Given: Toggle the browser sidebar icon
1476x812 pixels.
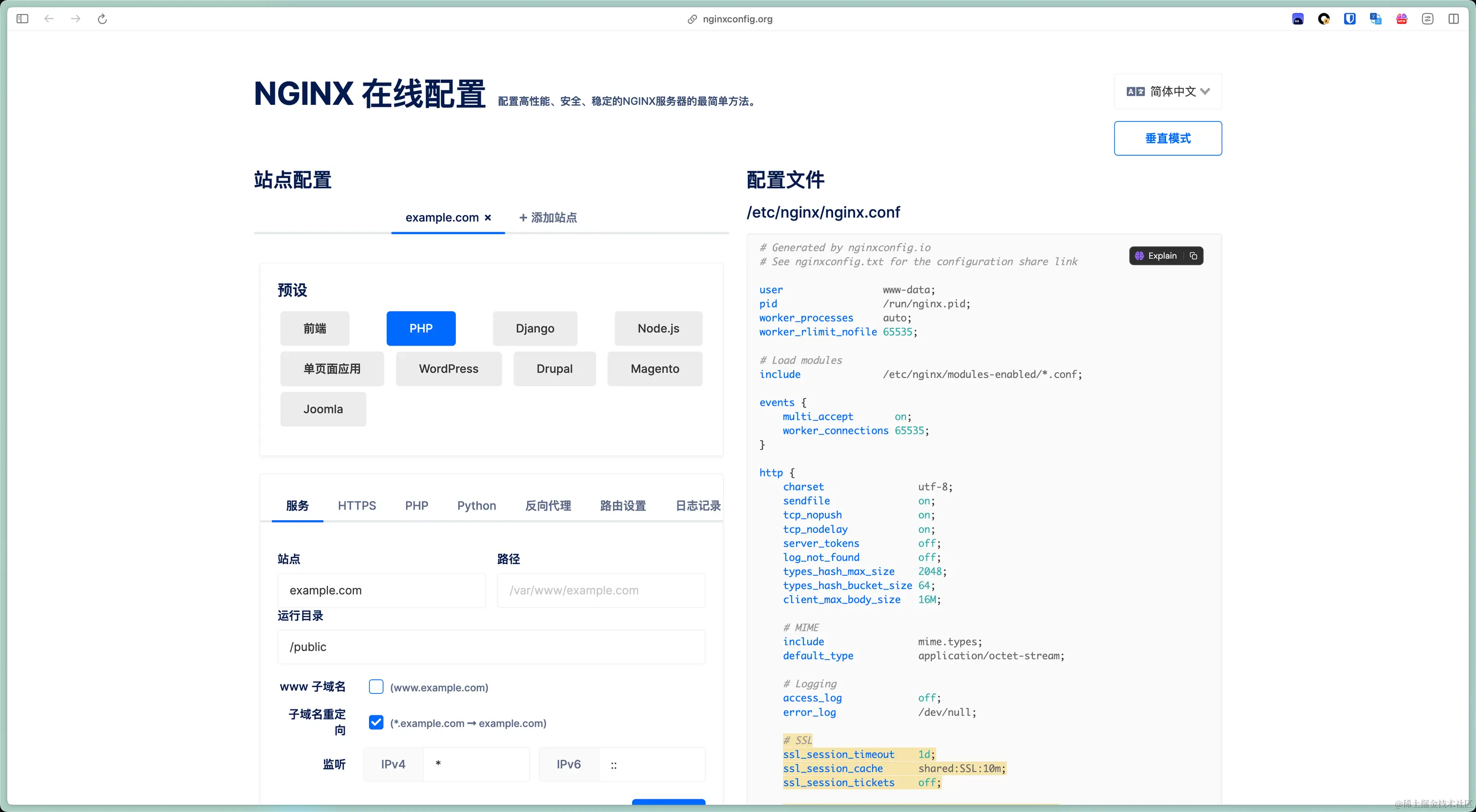Looking at the screenshot, I should (22, 19).
